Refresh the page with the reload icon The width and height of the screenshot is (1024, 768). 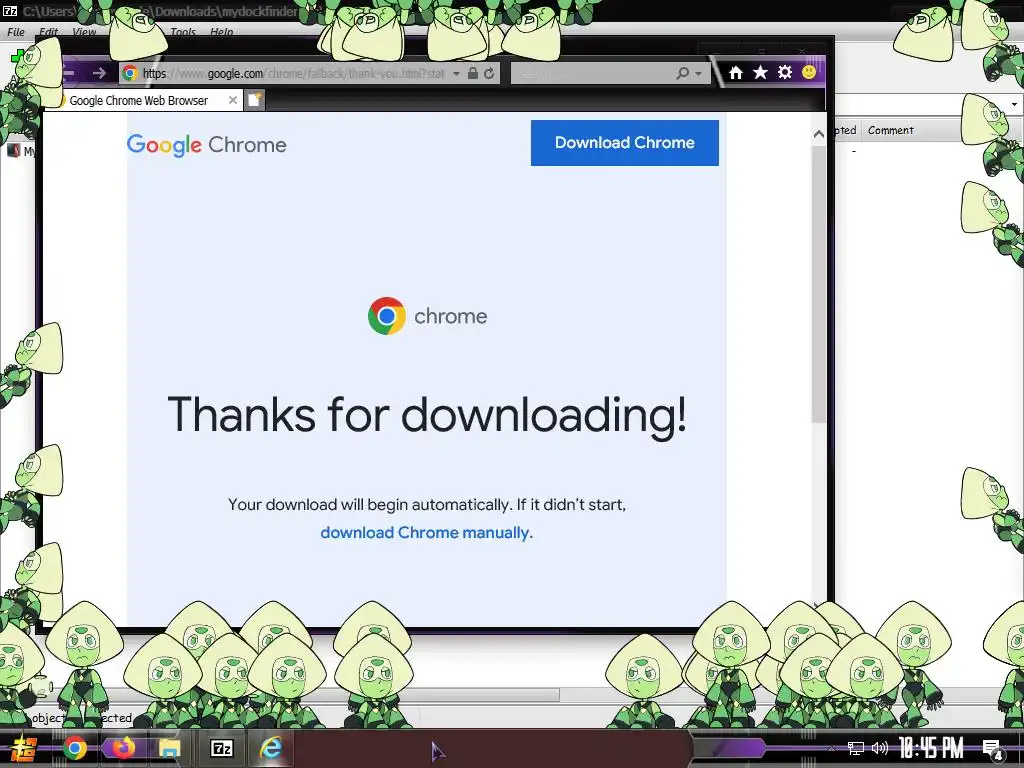coord(489,73)
